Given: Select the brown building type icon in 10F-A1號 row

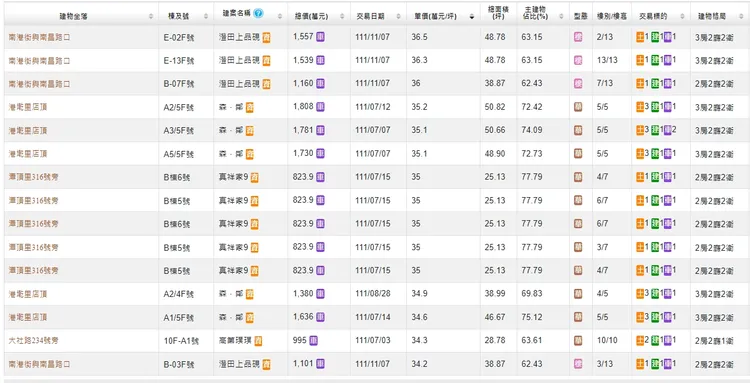Looking at the screenshot, I should click(578, 341).
